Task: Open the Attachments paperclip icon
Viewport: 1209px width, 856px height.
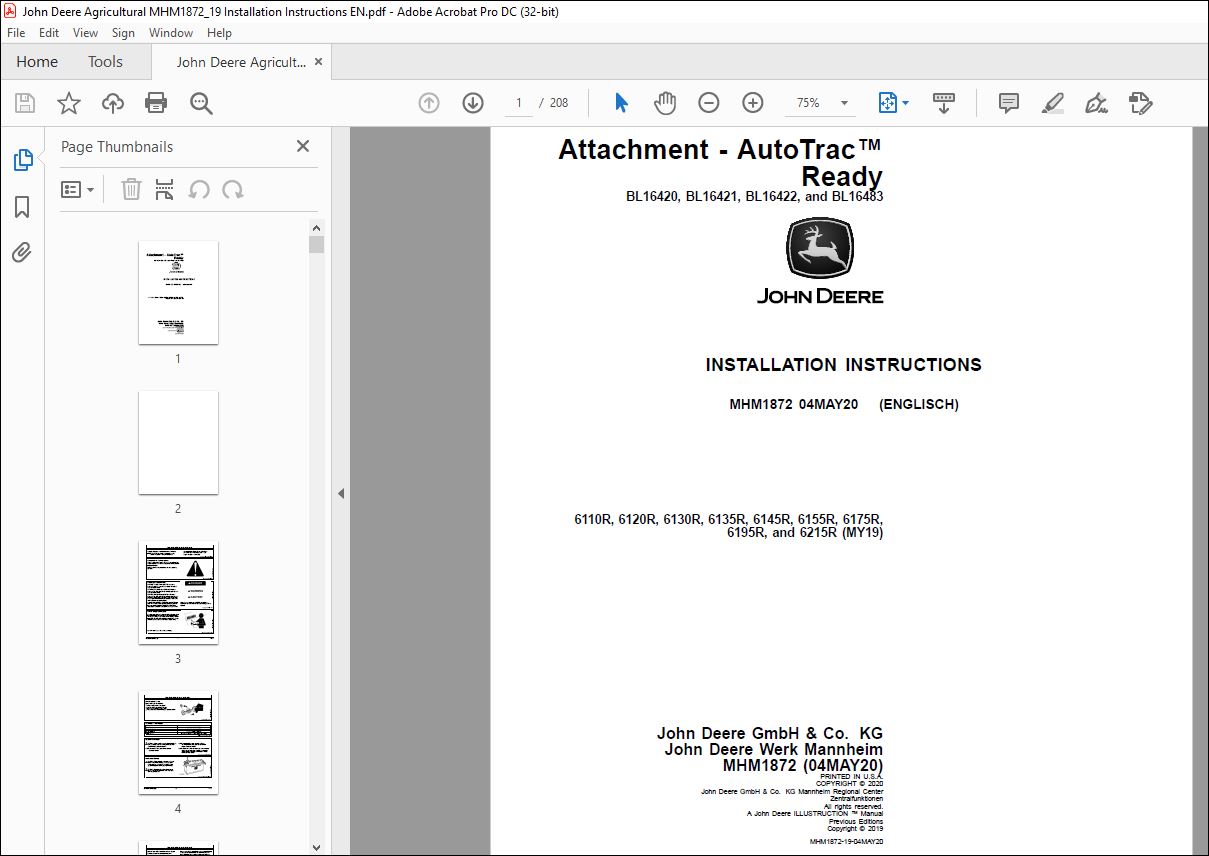Action: click(x=22, y=252)
